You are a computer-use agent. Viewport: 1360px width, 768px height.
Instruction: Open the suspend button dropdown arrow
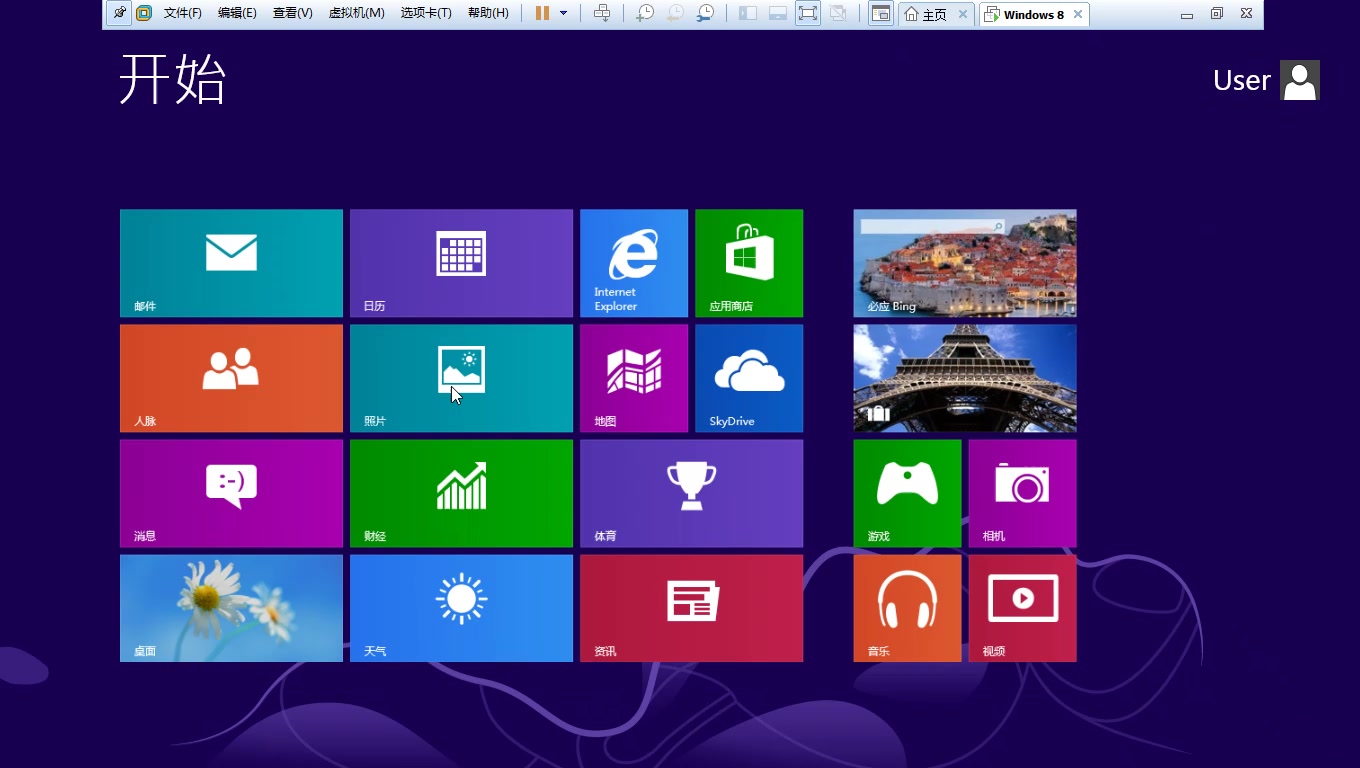click(x=562, y=13)
